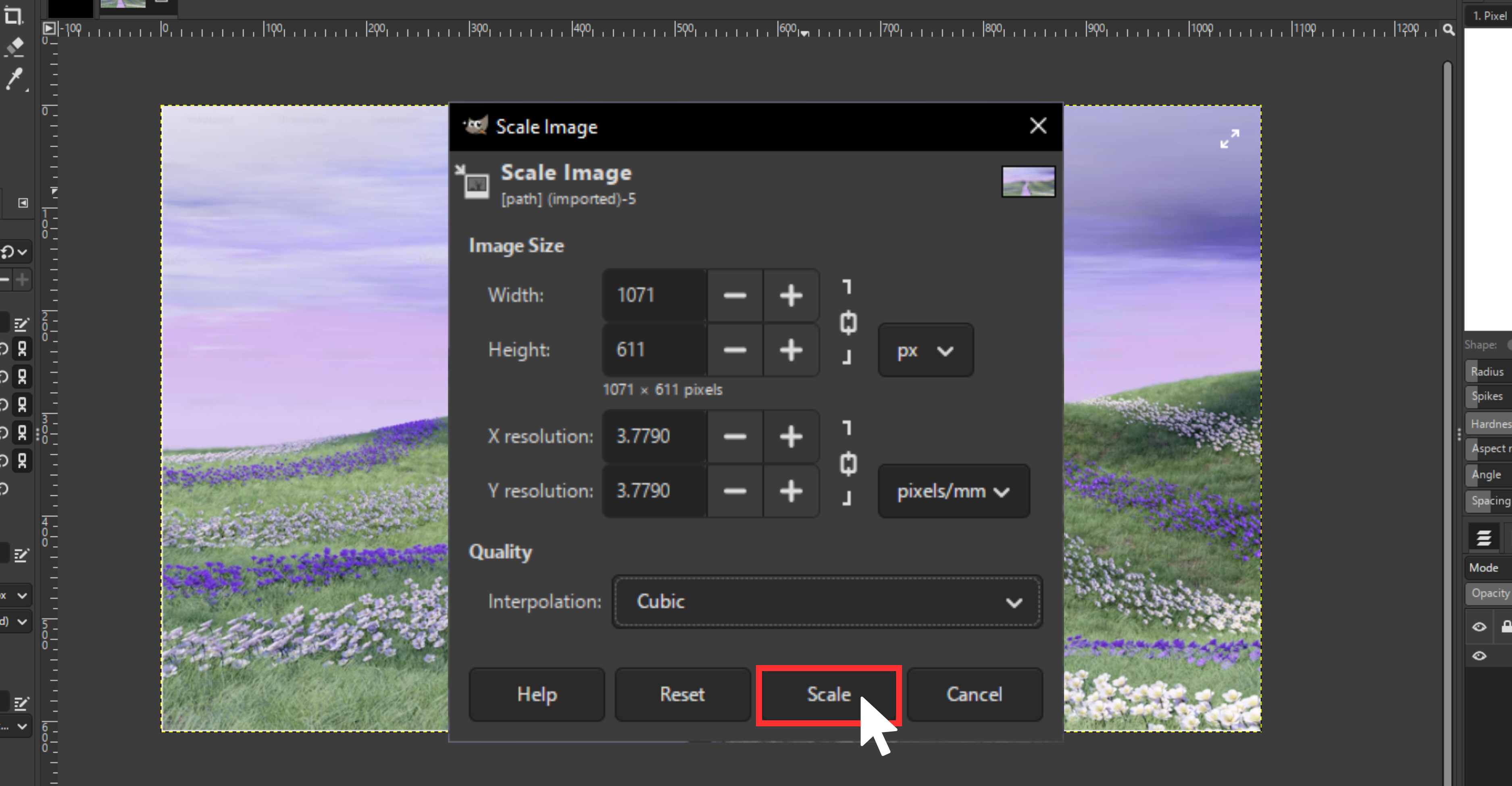Open the pixels/mm resolution unit dropdown
Viewport: 1512px width, 786px height.
click(954, 491)
